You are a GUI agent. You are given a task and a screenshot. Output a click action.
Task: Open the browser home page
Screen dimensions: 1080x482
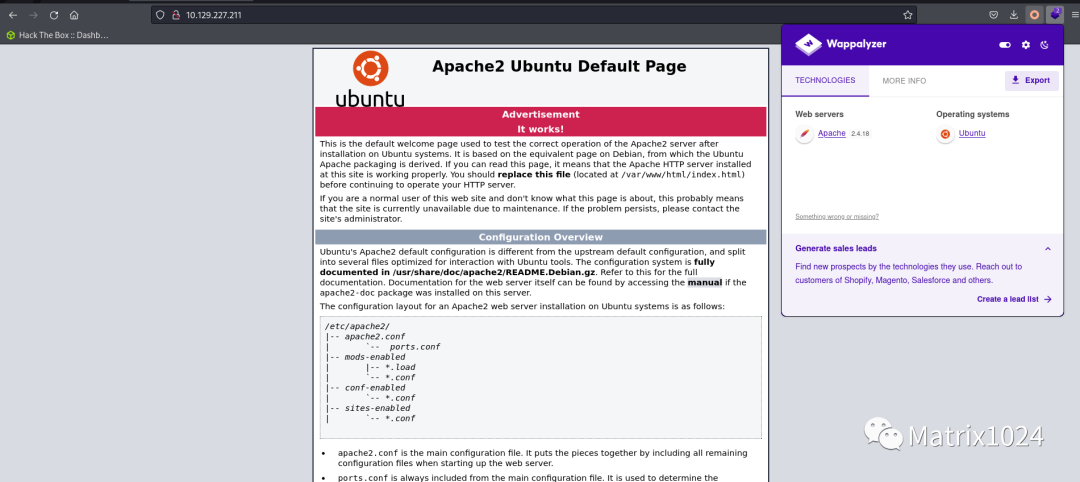pos(74,14)
